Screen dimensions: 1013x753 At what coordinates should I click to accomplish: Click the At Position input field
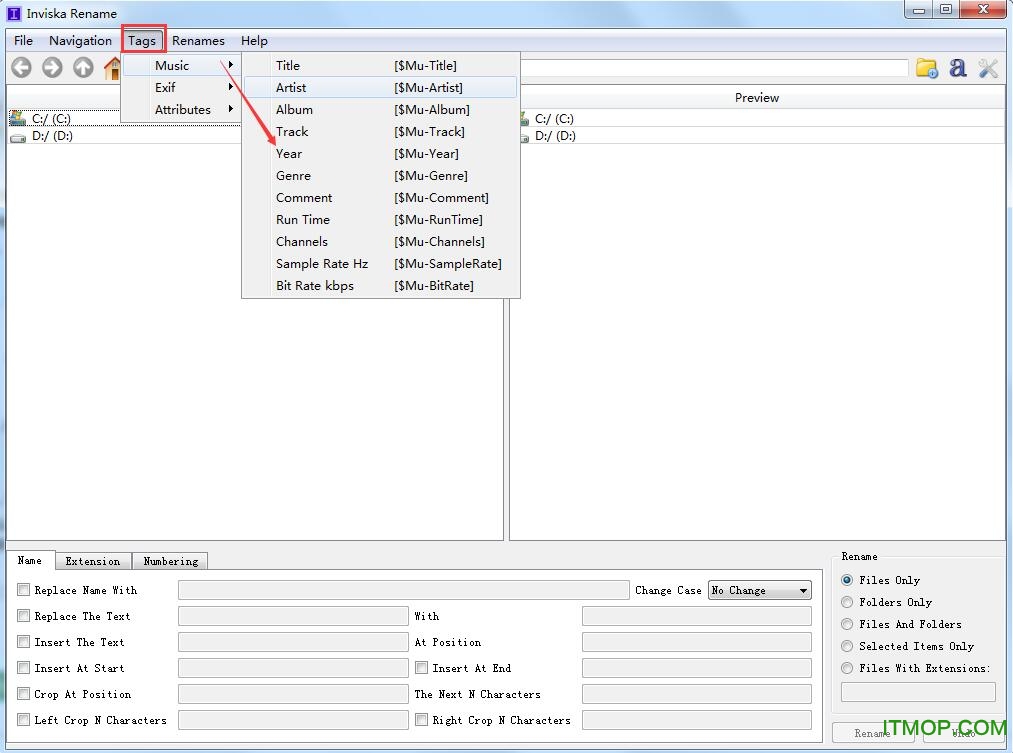696,642
